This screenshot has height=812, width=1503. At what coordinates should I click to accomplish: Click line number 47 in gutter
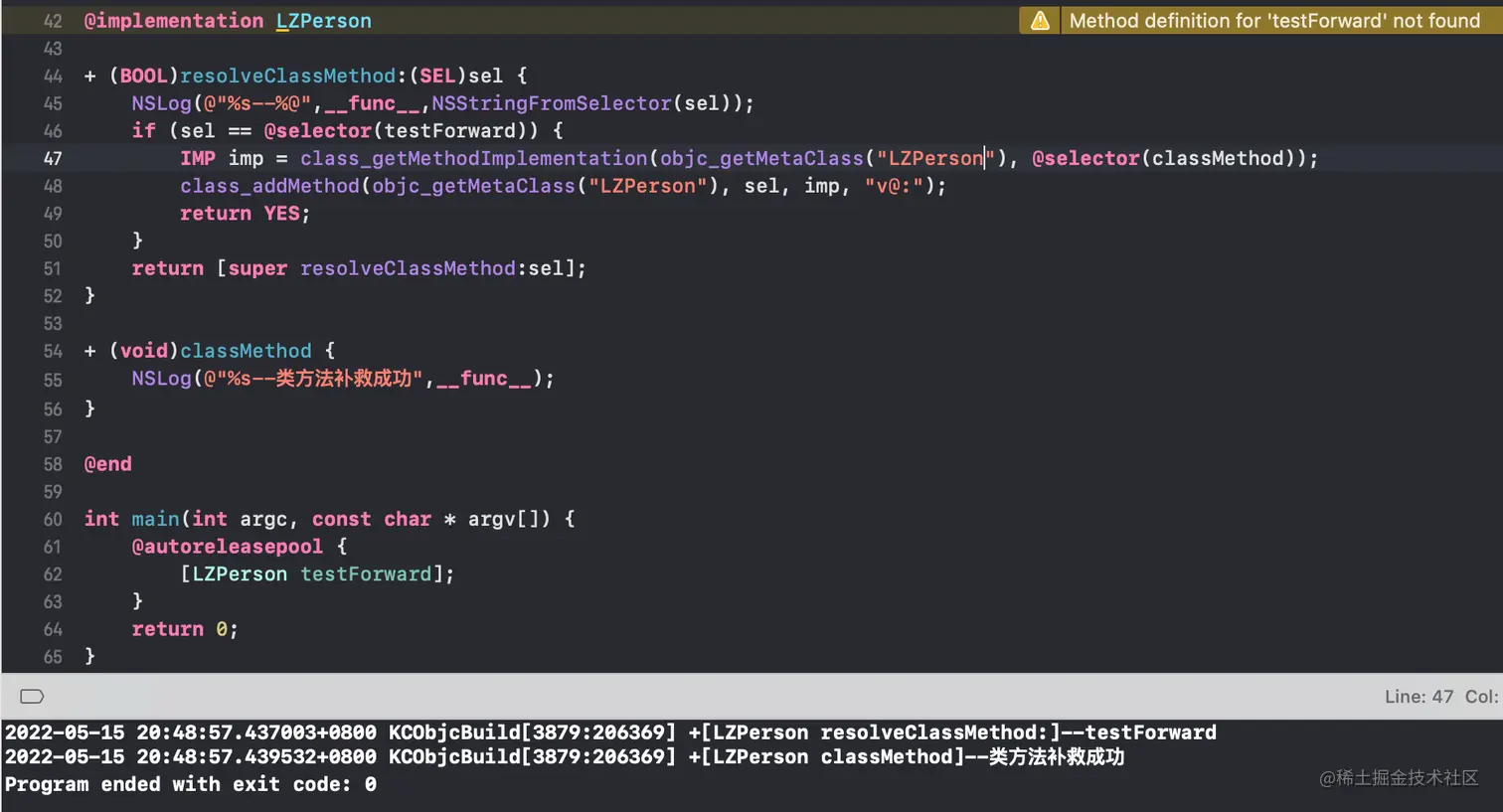pos(53,159)
